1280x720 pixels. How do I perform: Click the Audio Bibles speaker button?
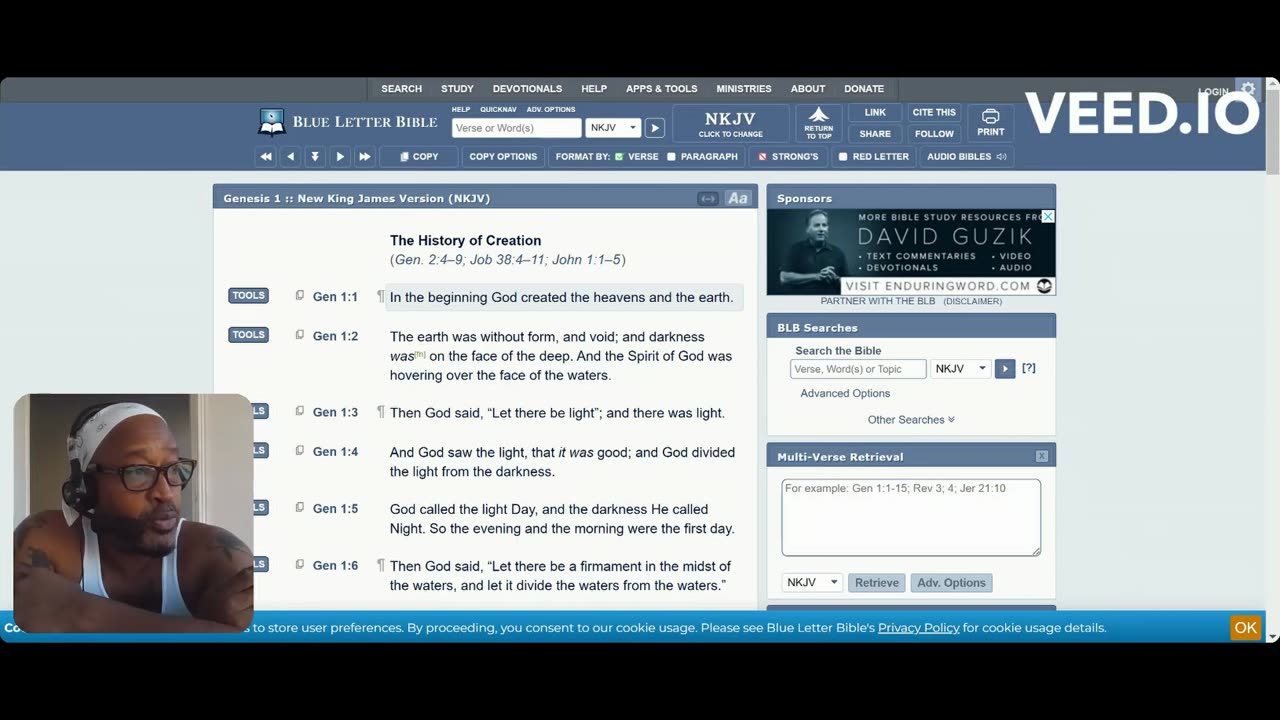tap(967, 157)
